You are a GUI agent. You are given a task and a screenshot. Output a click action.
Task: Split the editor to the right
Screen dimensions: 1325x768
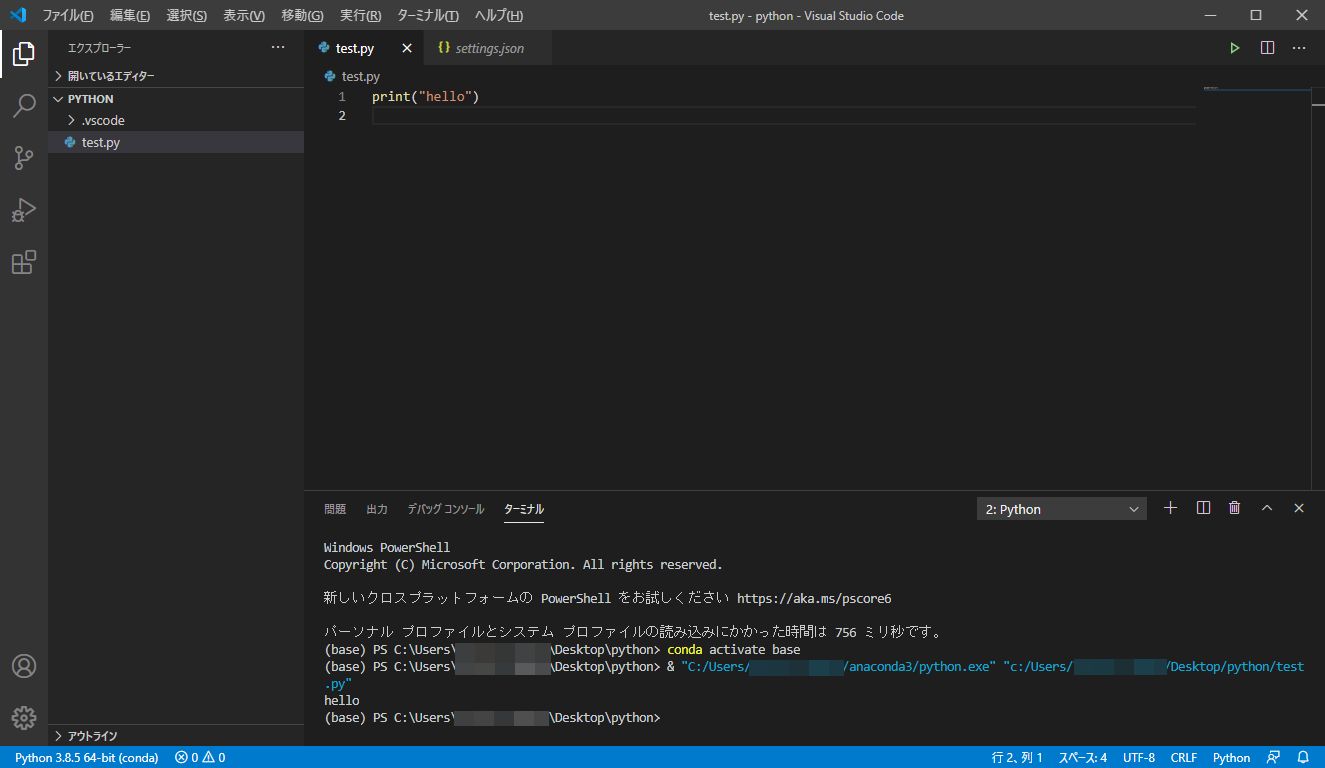tap(1267, 48)
